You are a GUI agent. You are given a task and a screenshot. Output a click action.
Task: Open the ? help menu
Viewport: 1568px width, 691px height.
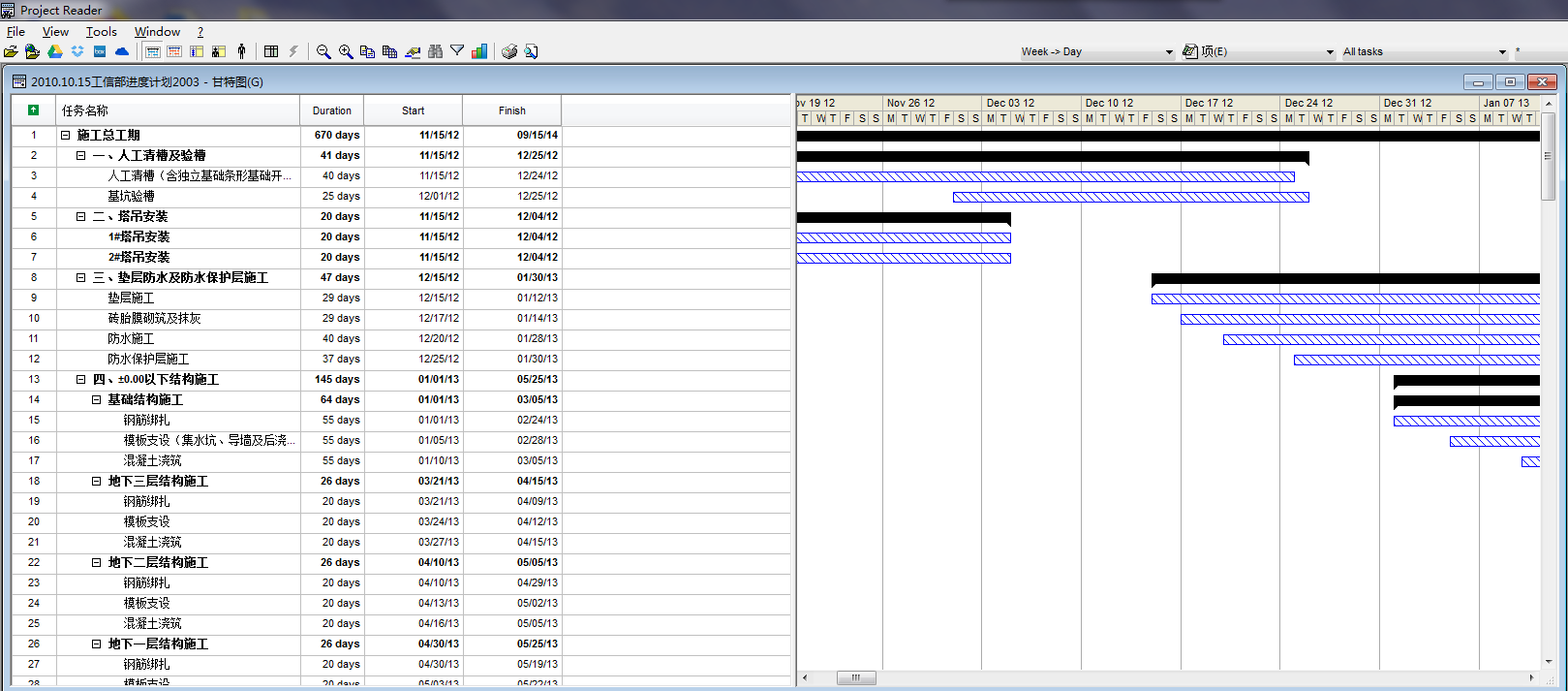tap(200, 32)
